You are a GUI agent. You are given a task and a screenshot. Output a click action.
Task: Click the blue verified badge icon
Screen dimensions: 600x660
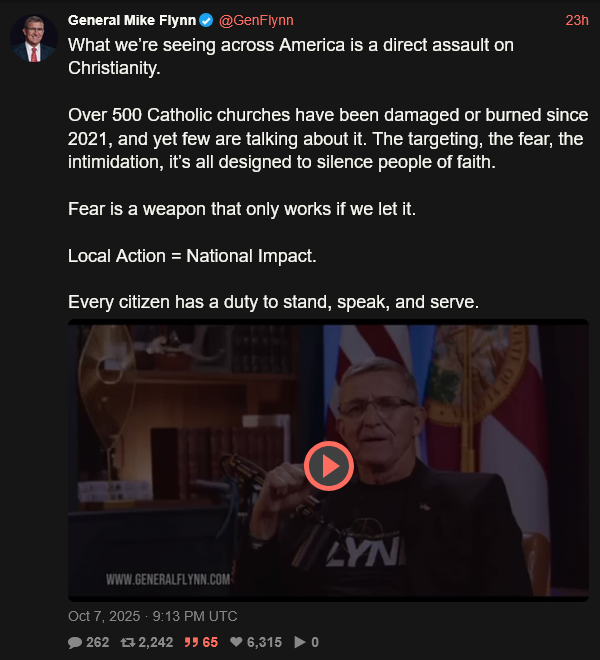tap(206, 20)
